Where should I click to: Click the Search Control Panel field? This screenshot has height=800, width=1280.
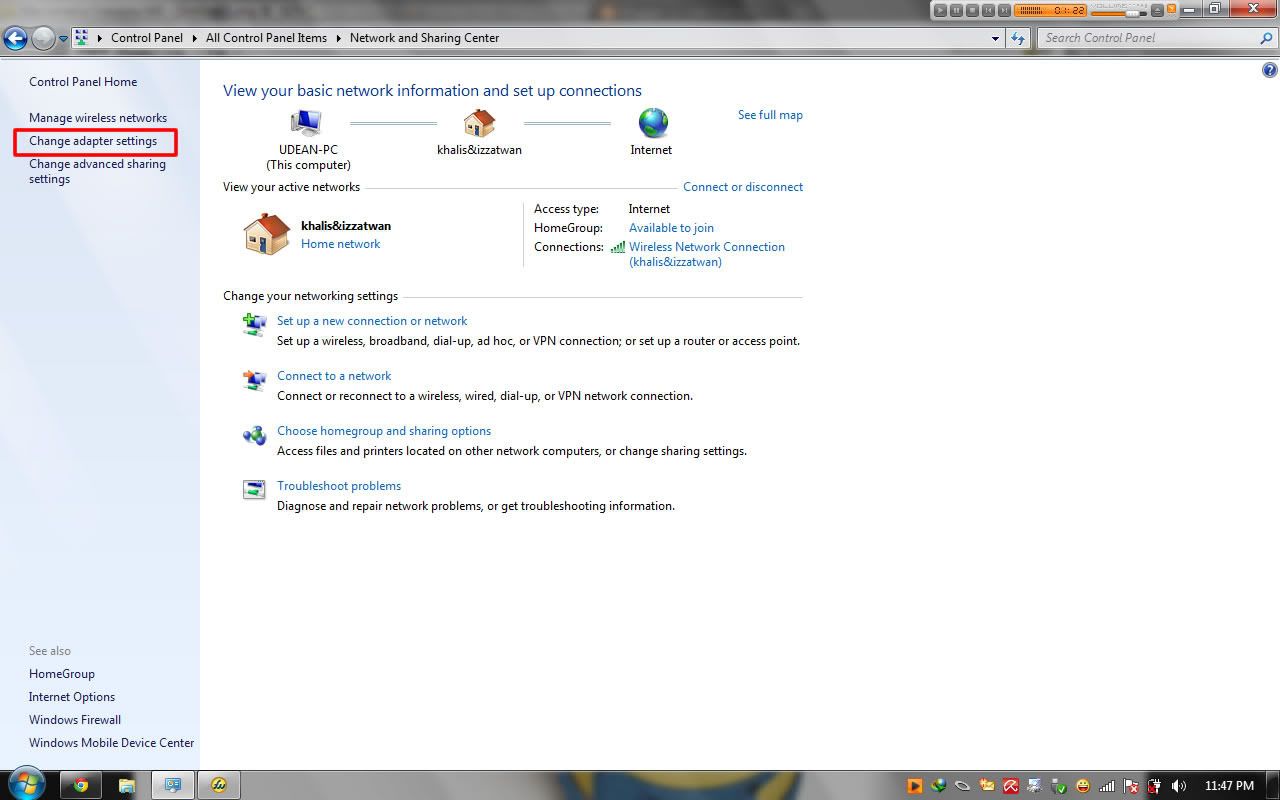coord(1148,38)
